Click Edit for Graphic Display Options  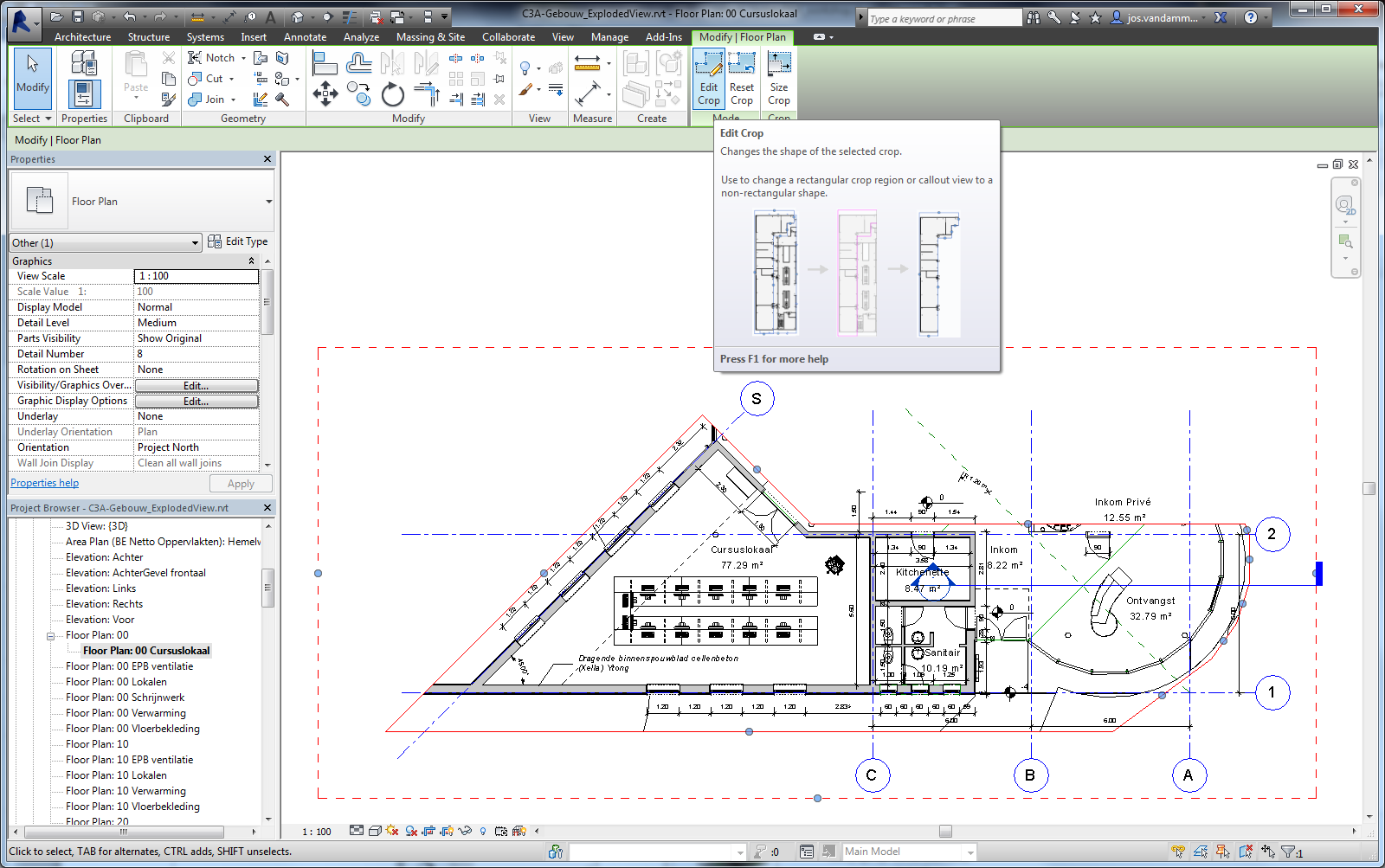click(x=196, y=402)
